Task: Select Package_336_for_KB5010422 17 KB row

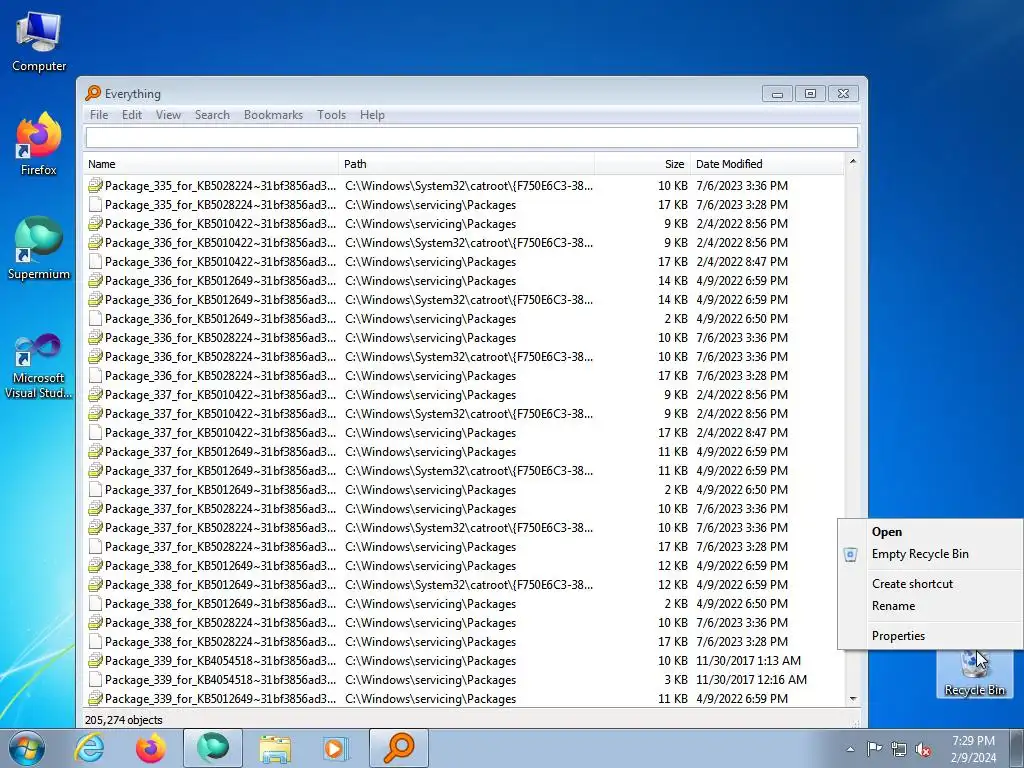Action: tap(464, 261)
